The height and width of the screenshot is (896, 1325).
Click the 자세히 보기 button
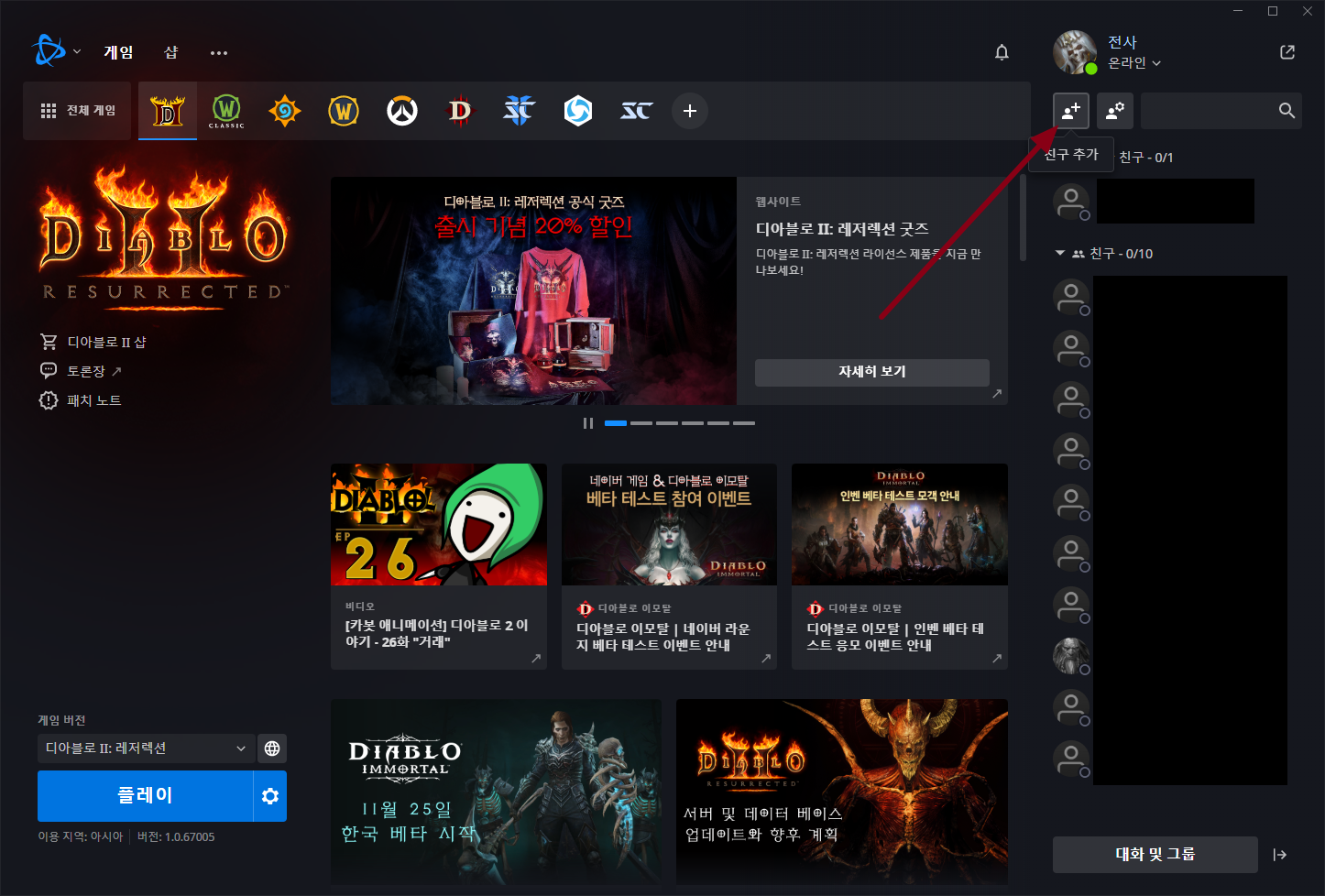pyautogui.click(x=872, y=372)
